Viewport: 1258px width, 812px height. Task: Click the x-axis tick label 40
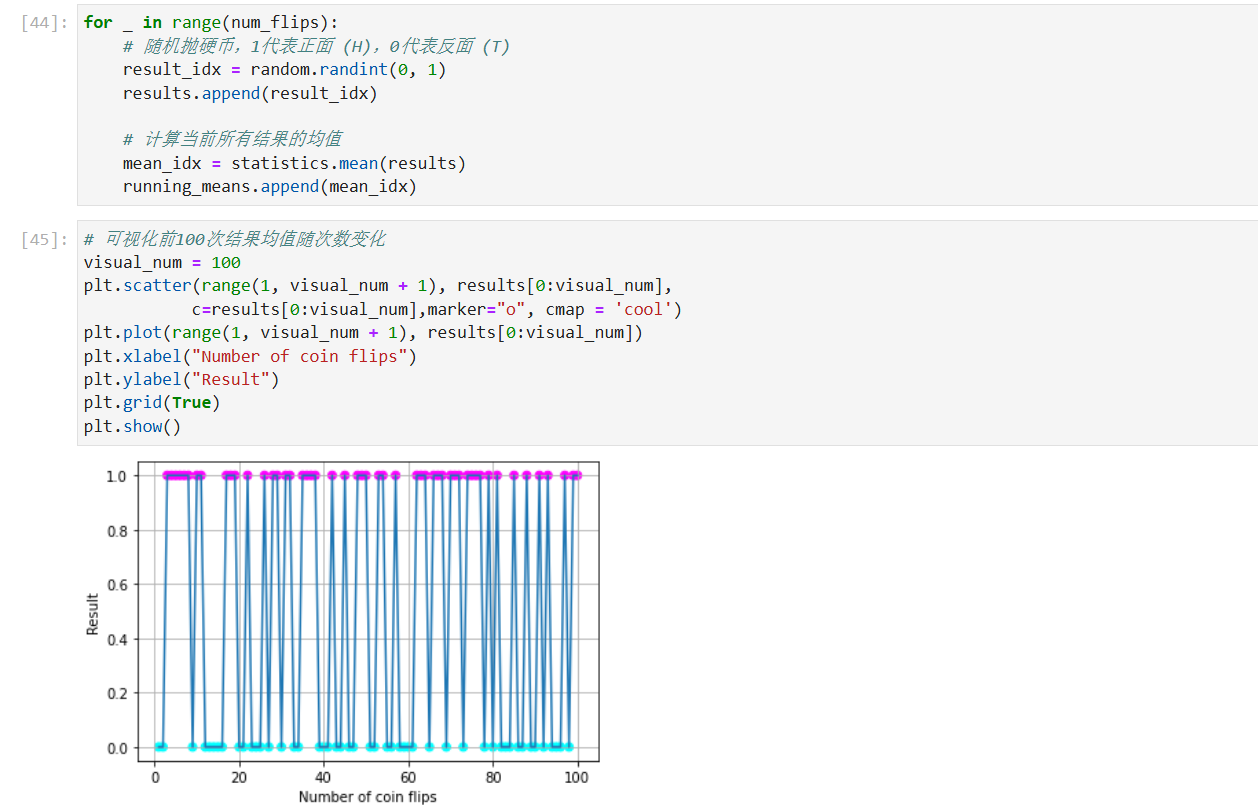(x=323, y=776)
